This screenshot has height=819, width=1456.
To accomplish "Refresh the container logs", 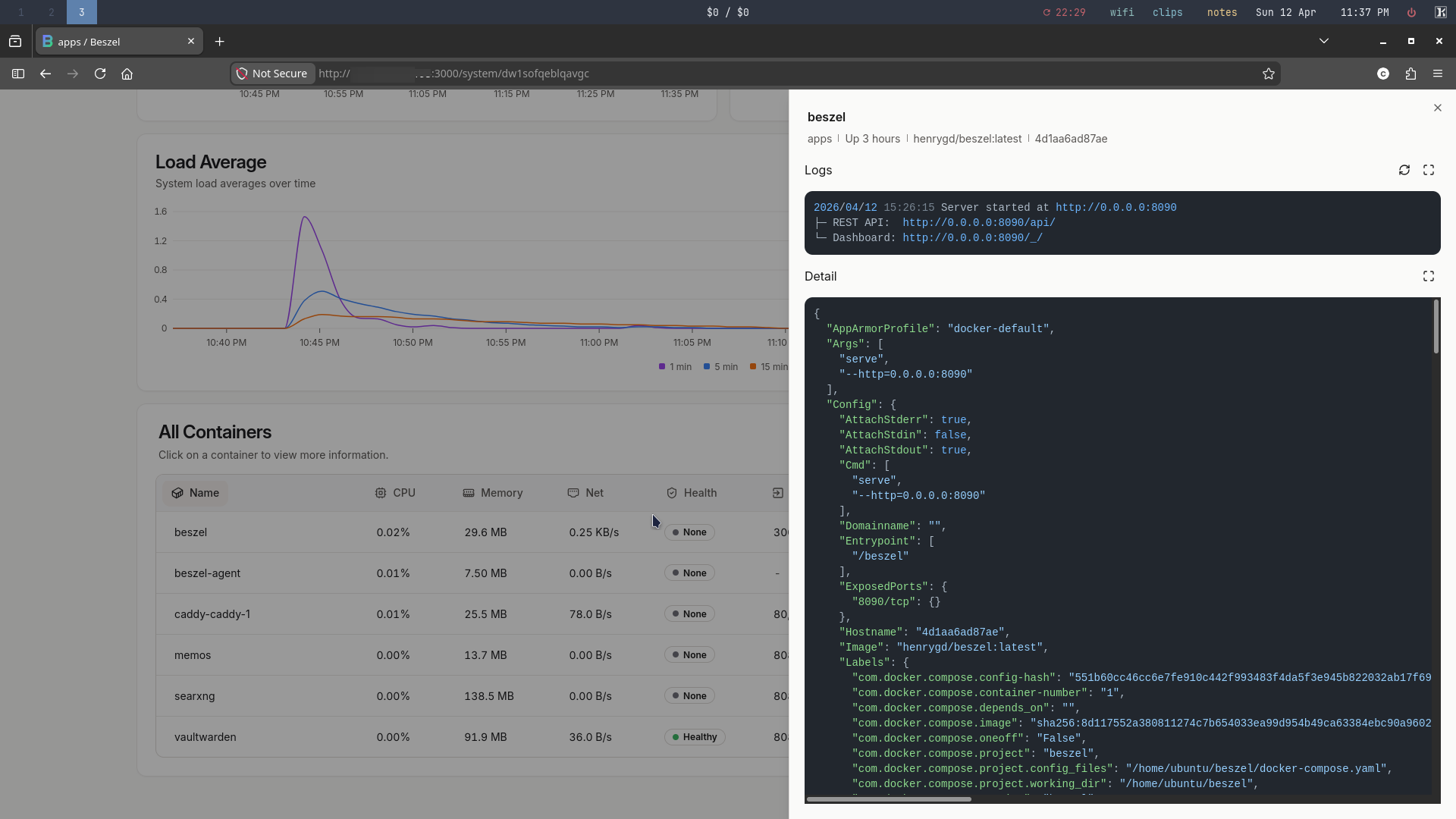I will click(x=1404, y=170).
